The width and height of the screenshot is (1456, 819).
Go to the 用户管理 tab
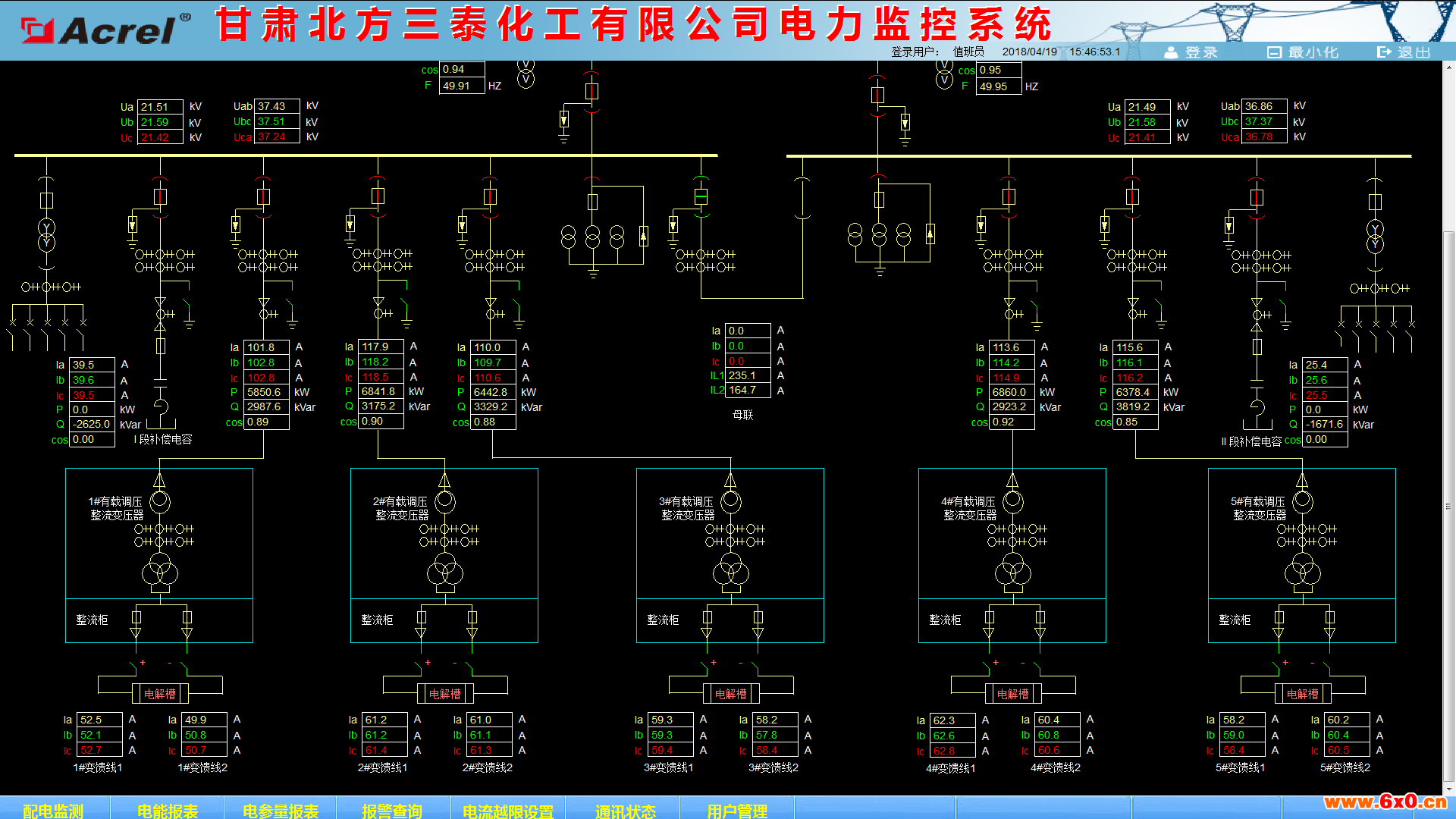[737, 811]
